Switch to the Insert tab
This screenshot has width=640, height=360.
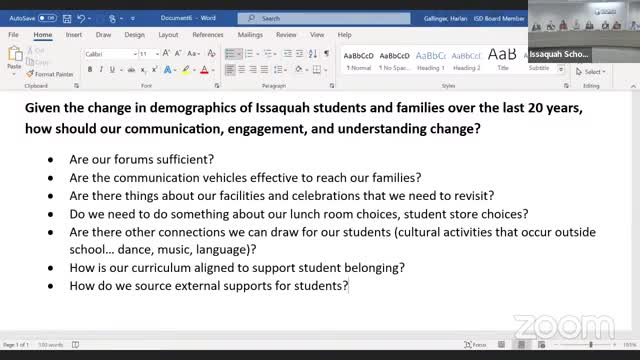74,35
